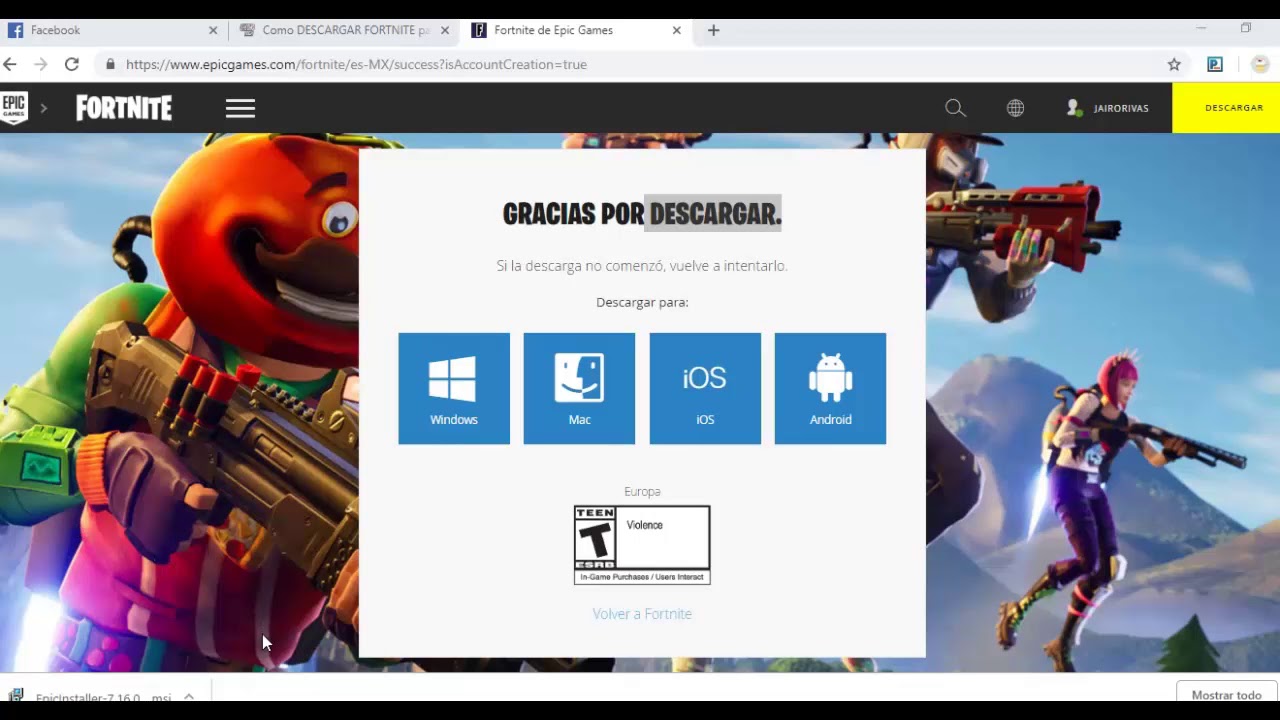Follow the Volver a Fortnite link
1280x720 pixels.
[x=642, y=614]
